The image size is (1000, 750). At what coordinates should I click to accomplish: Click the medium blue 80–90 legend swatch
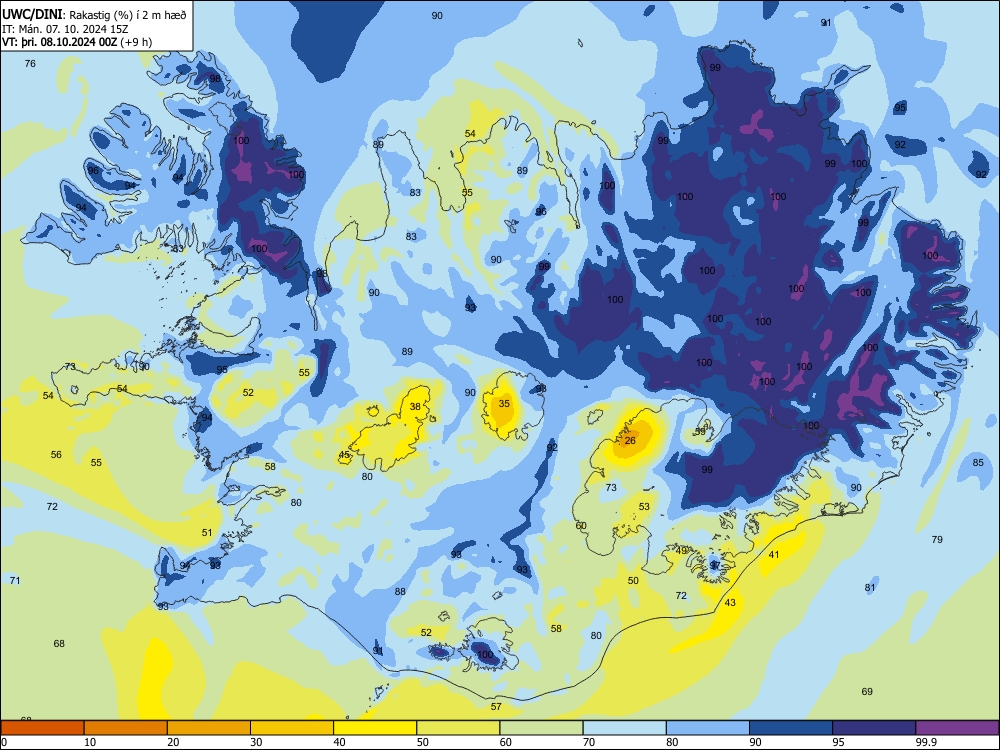(708, 728)
